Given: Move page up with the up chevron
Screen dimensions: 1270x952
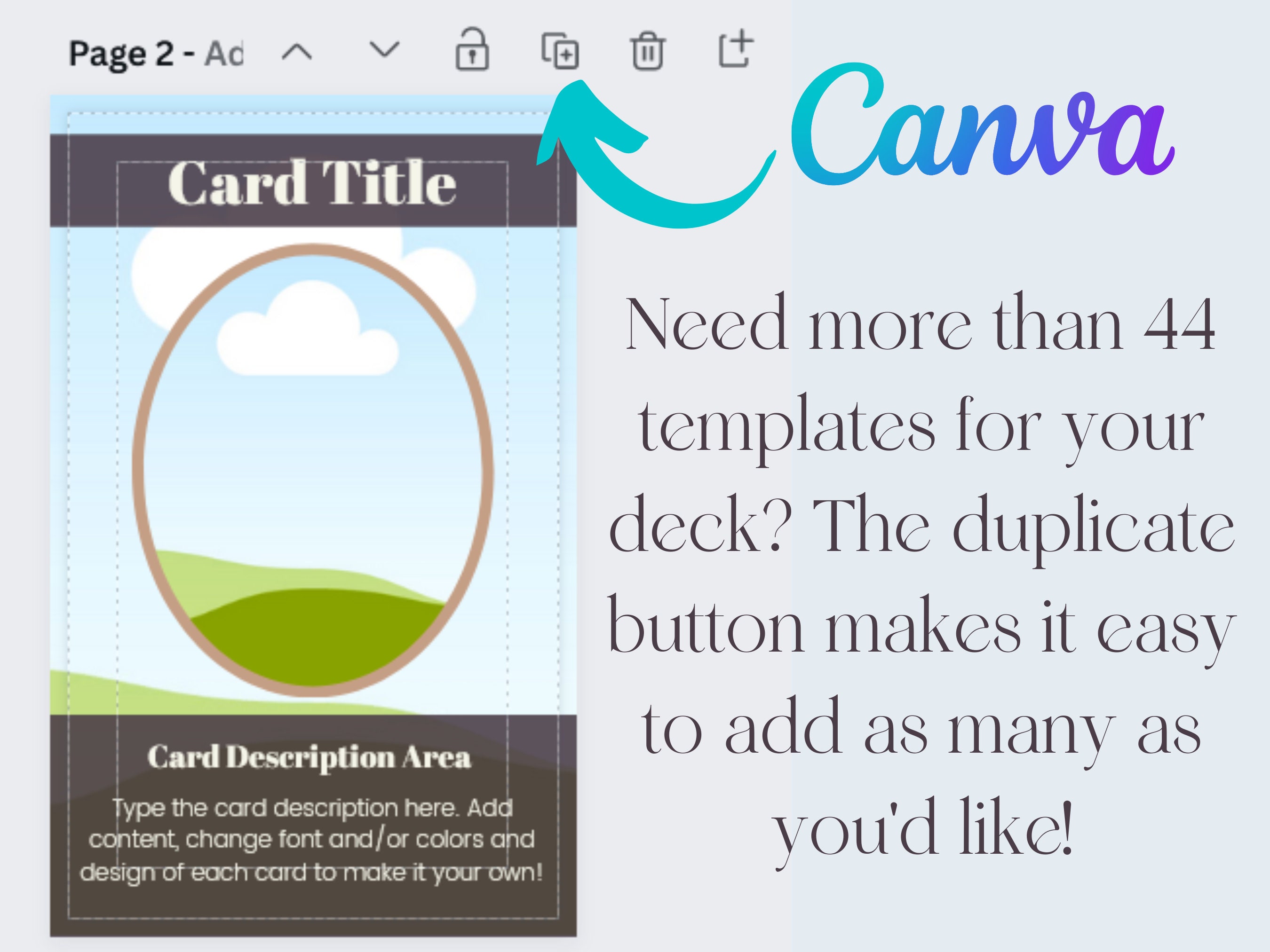Looking at the screenshot, I should (x=297, y=53).
